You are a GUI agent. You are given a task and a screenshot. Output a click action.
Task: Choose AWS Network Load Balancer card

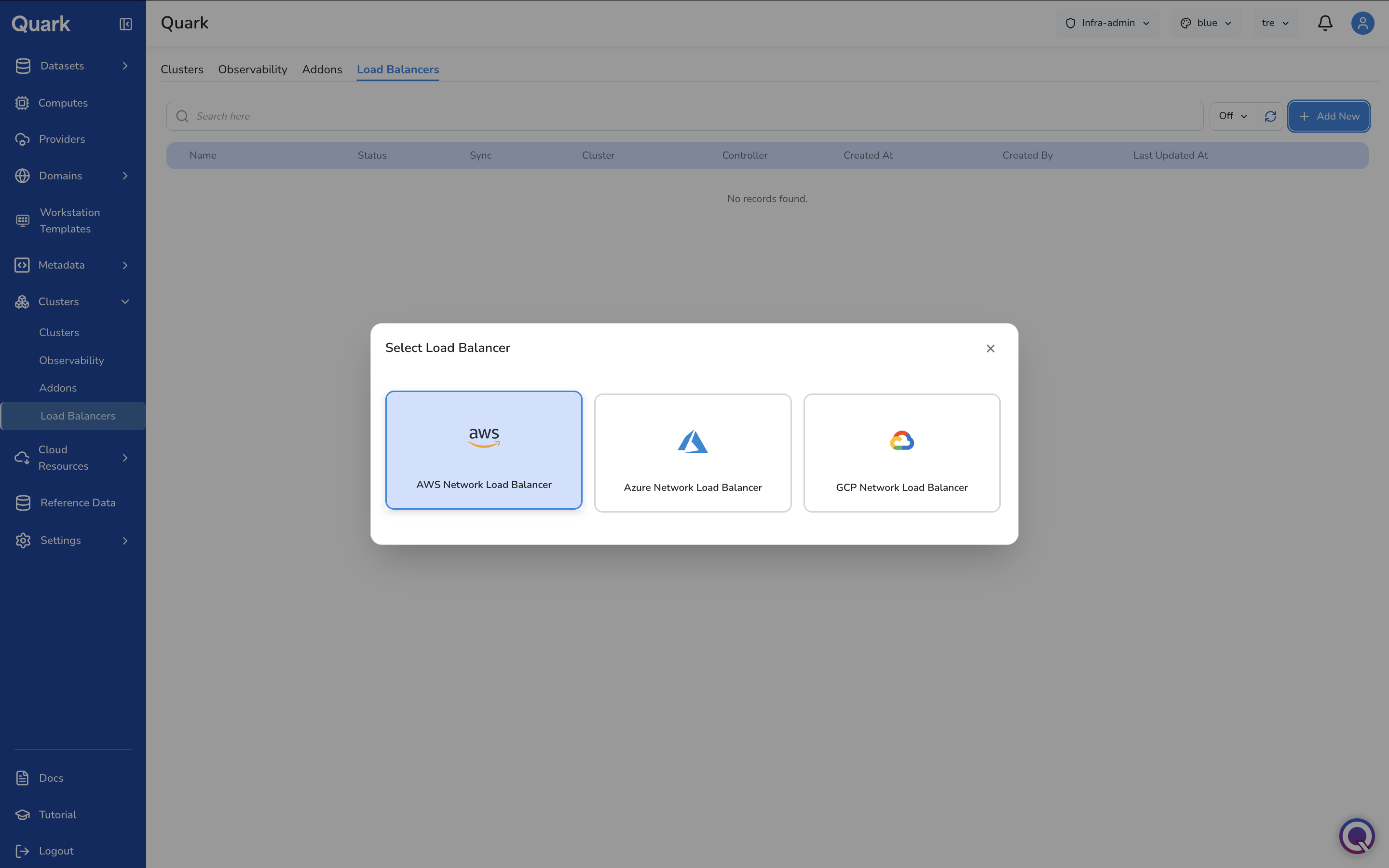tap(484, 450)
